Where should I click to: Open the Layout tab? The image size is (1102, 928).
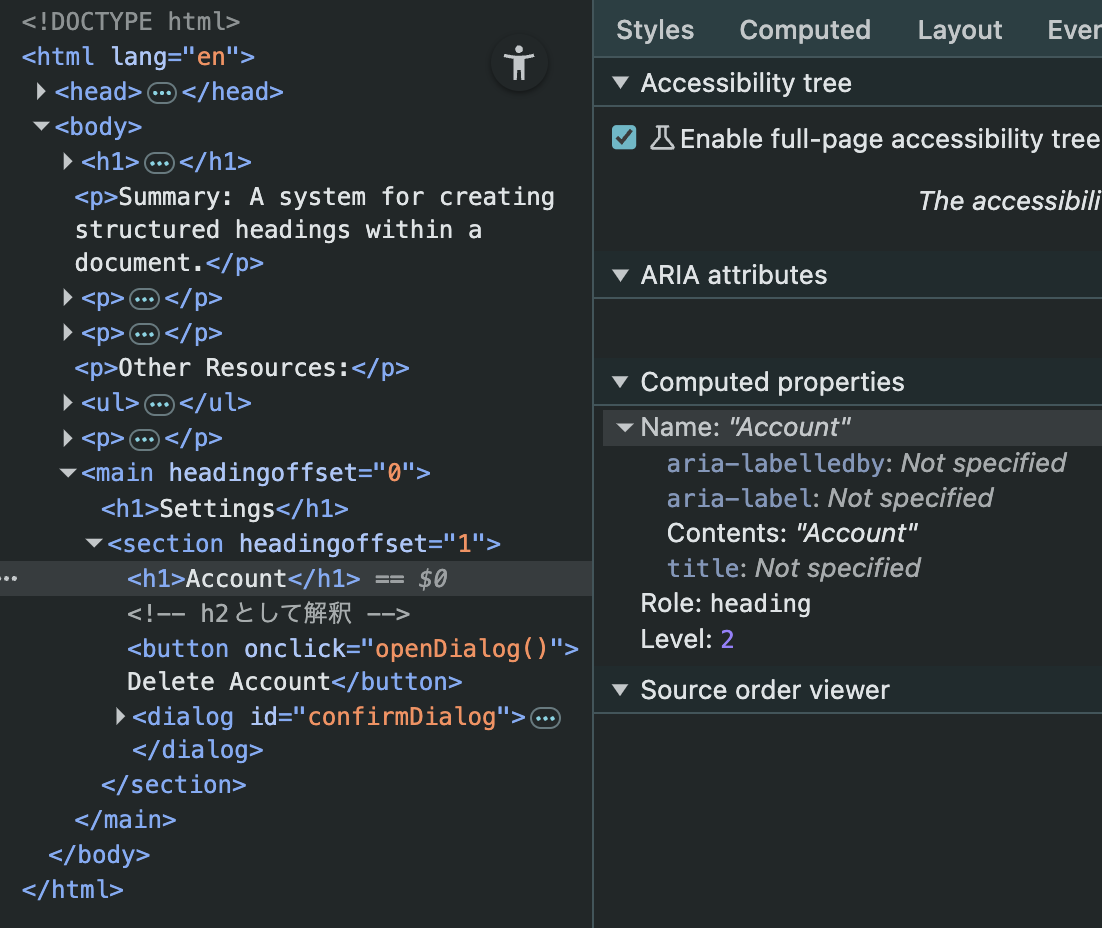point(958,29)
